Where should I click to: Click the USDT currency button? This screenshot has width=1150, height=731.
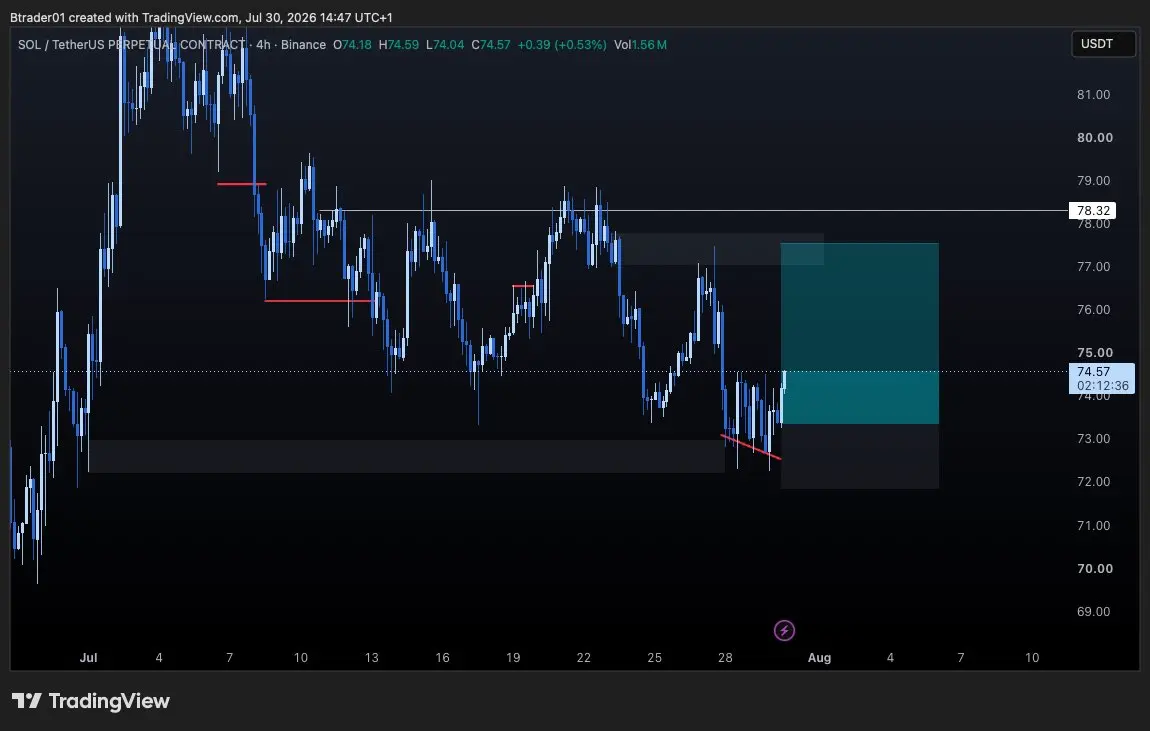click(1102, 44)
